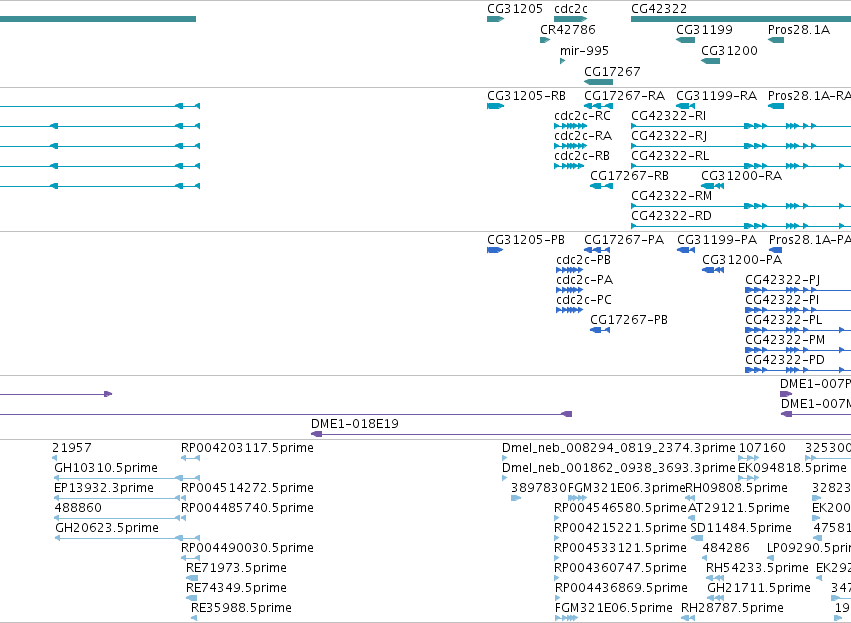Select the RP004360747.5prime EST label
The height and width of the screenshot is (623, 851).
620,568
